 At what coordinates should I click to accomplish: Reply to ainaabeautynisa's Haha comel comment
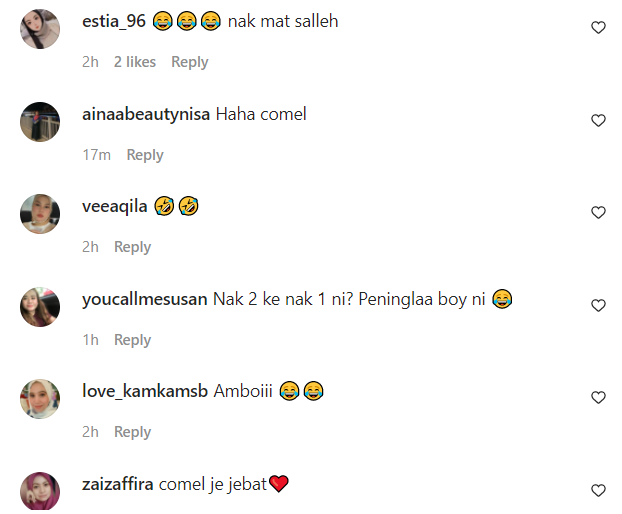[145, 155]
